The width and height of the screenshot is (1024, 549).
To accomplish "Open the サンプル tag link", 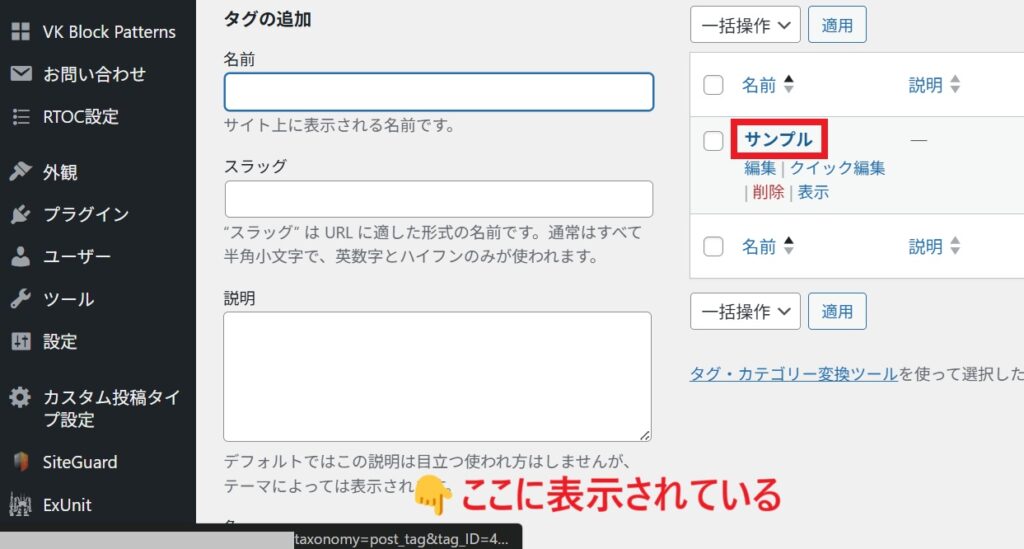I will pyautogui.click(x=778, y=139).
